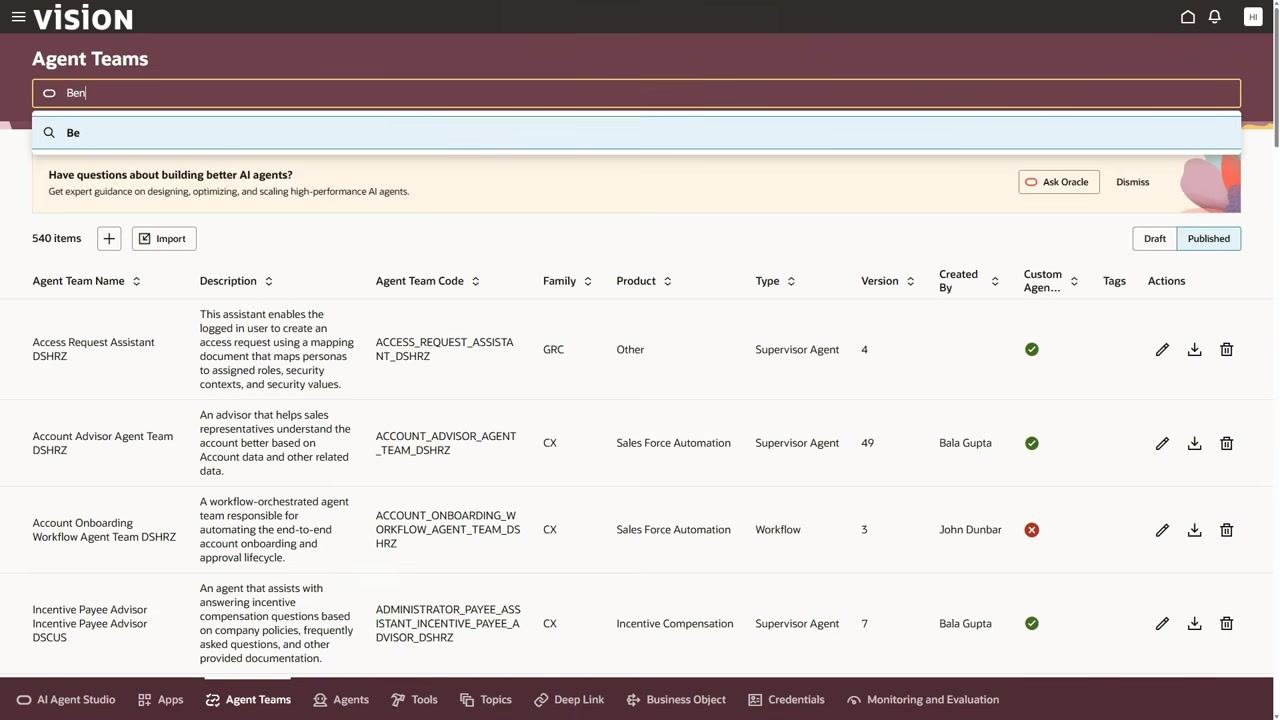This screenshot has height=720, width=1280.
Task: Open the Credentials tab
Action: (786, 700)
